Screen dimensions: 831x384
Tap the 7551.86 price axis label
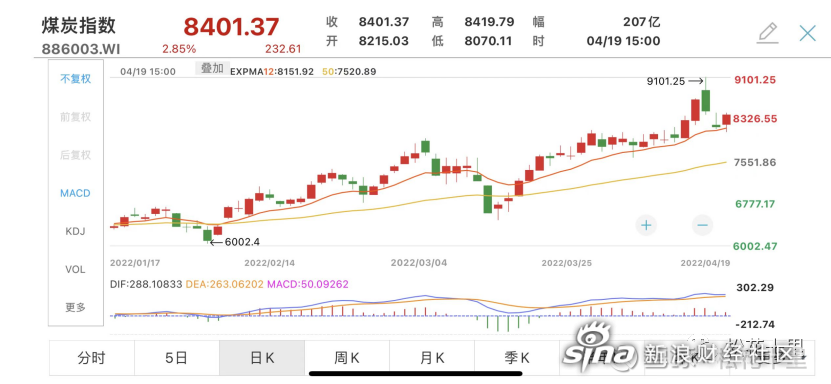coord(755,163)
